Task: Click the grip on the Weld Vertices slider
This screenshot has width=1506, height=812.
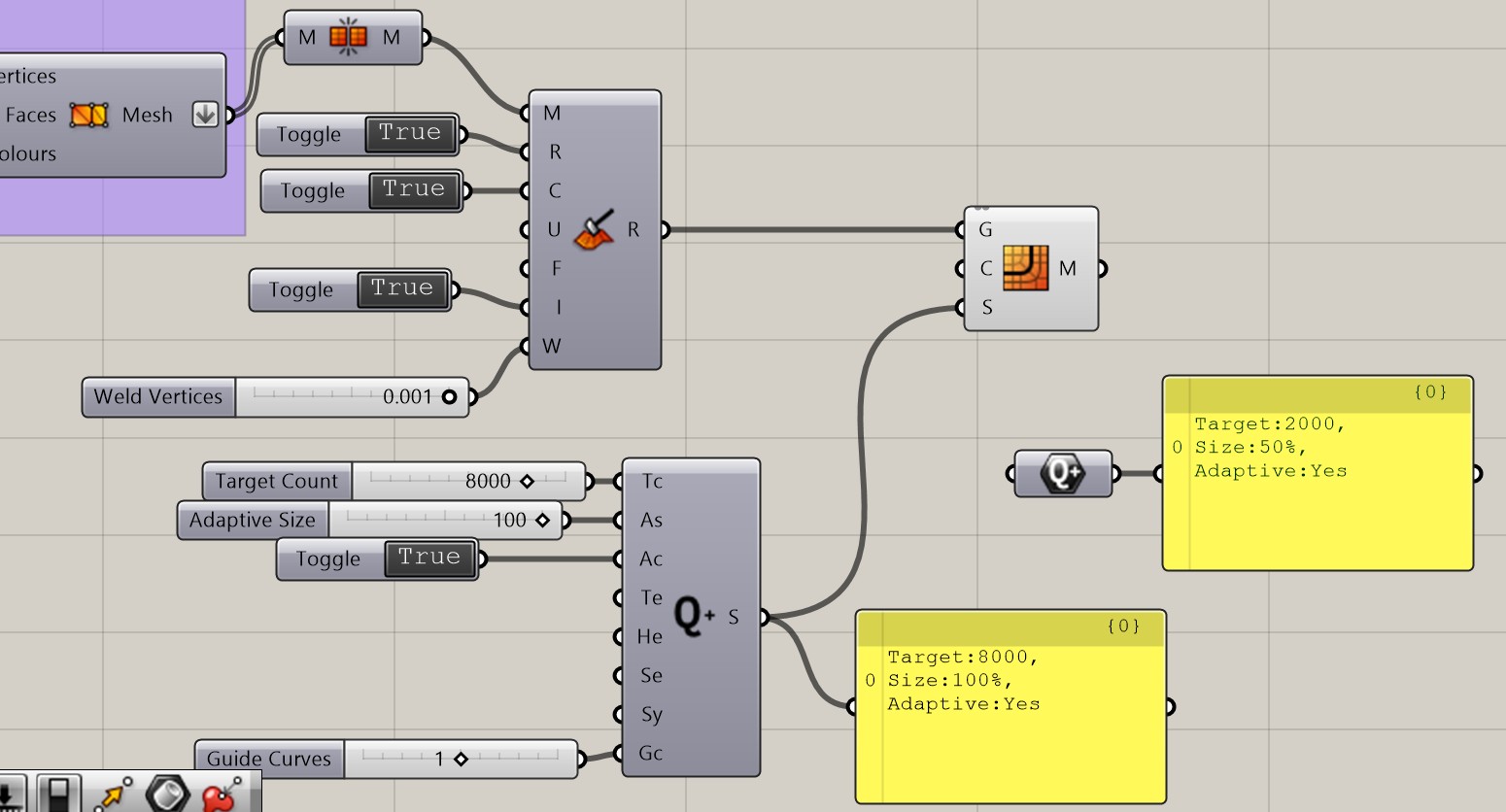Action: coord(448,395)
